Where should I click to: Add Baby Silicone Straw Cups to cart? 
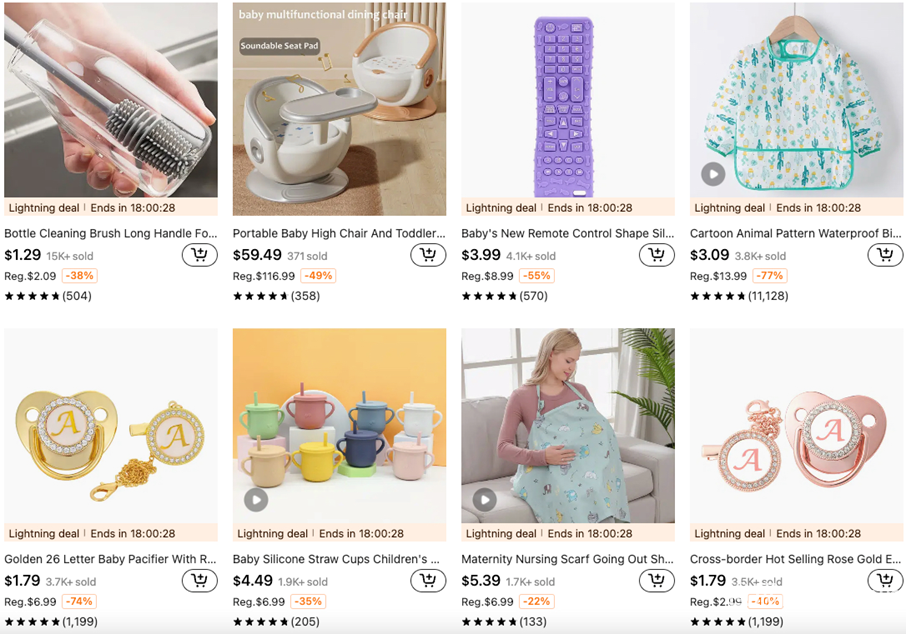428,581
